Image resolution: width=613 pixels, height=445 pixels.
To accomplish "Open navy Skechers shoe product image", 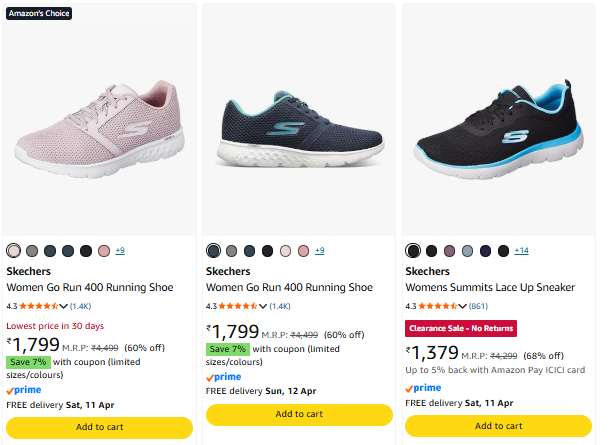I will [300, 132].
